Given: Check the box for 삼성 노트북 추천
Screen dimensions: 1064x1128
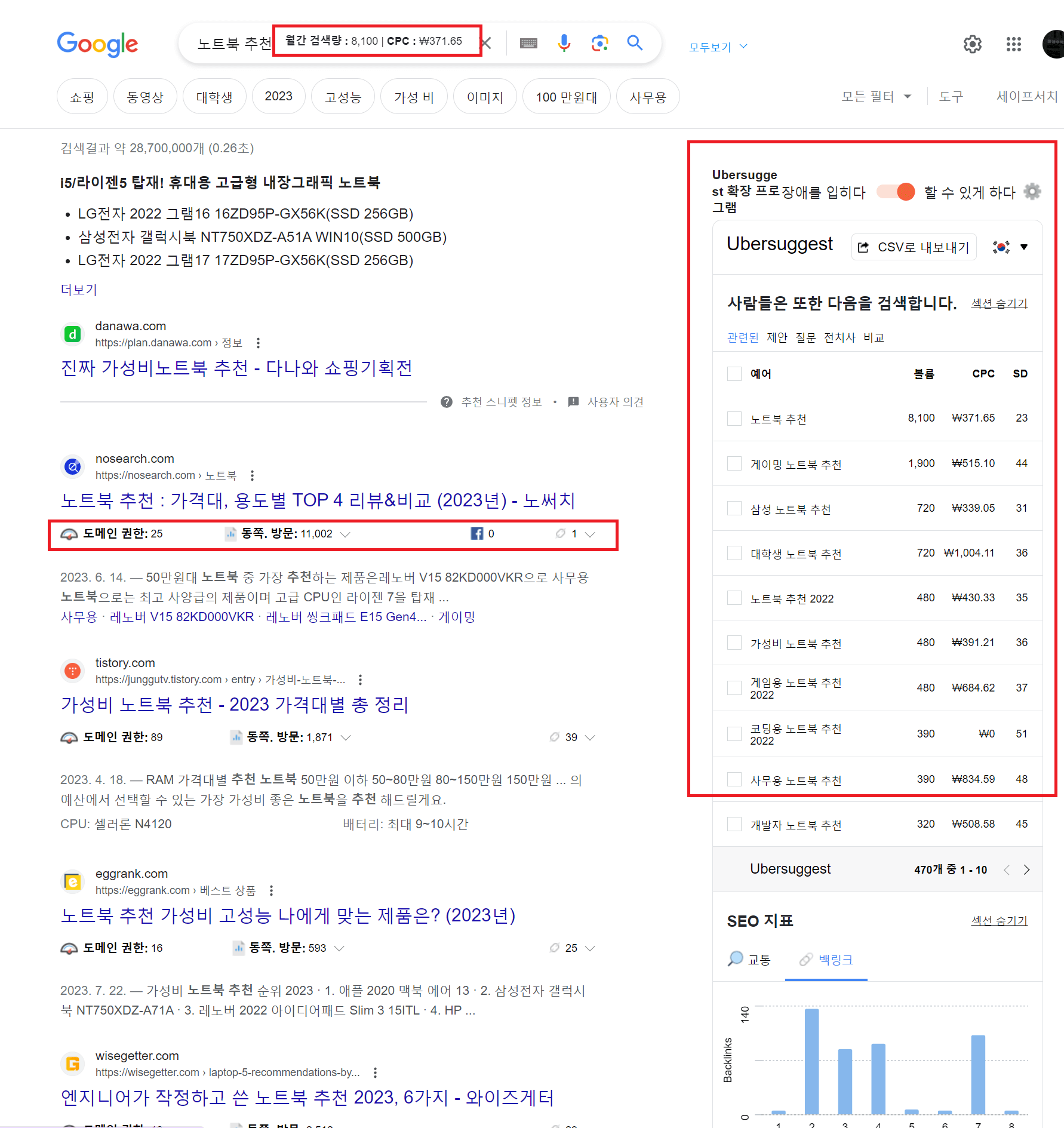Looking at the screenshot, I should click(x=734, y=509).
